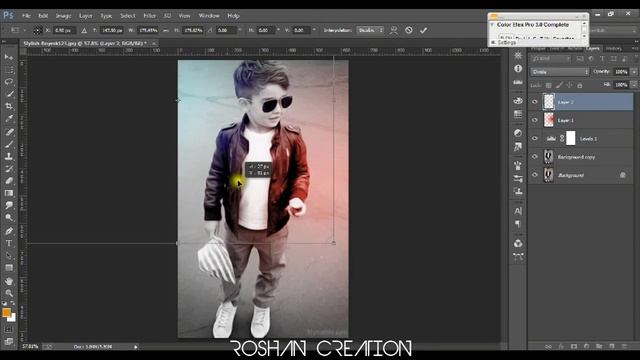This screenshot has height=360, width=640.
Task: Click the foreground orange color swatch
Action: tap(6, 313)
